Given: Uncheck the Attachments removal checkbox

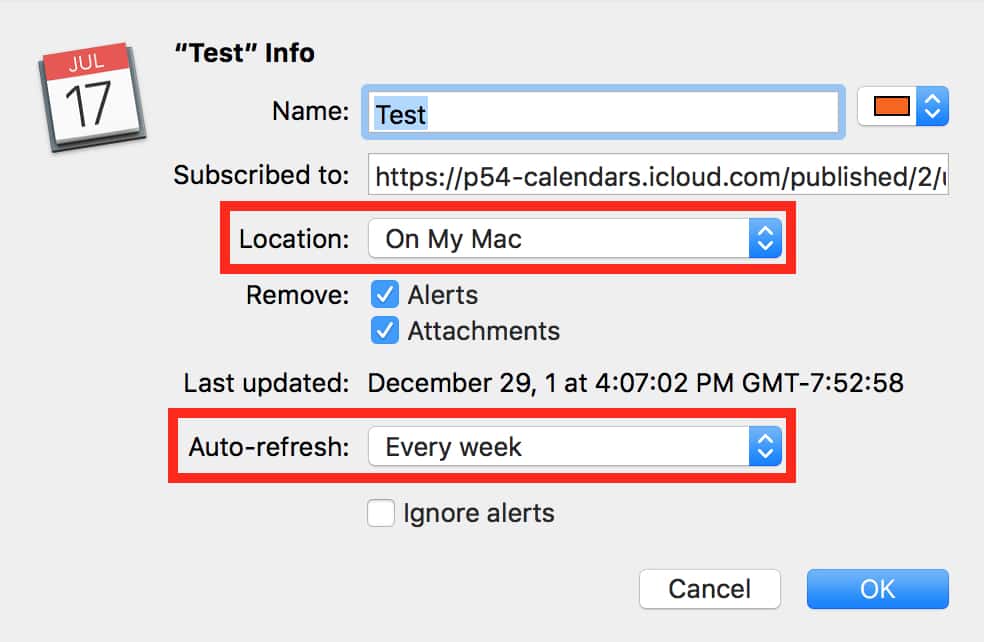Looking at the screenshot, I should [384, 331].
